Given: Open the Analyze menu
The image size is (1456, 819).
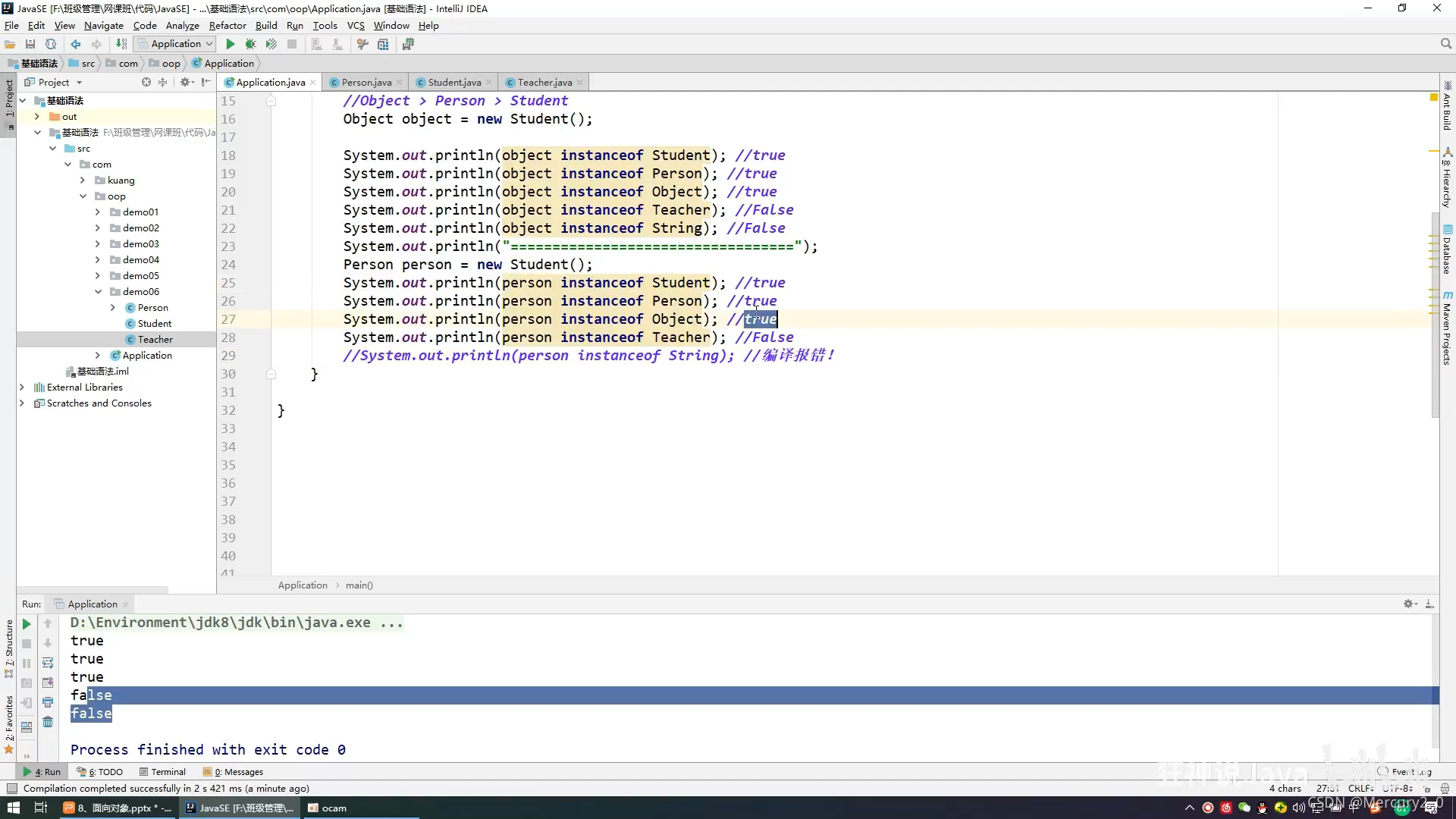Looking at the screenshot, I should tap(182, 25).
